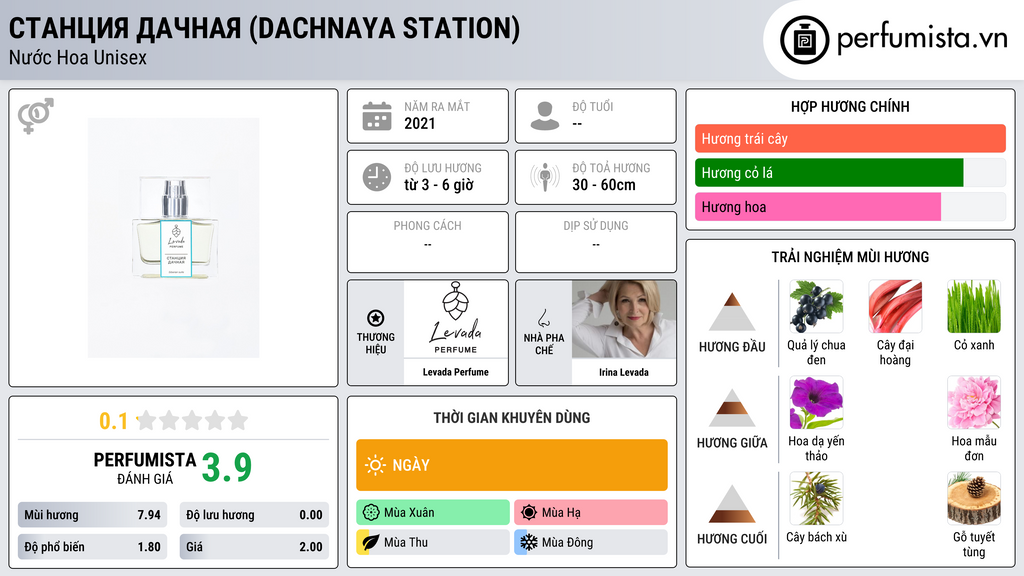Click the Thời gian khuyên dùng heading
The height and width of the screenshot is (576, 1024).
coord(511,418)
